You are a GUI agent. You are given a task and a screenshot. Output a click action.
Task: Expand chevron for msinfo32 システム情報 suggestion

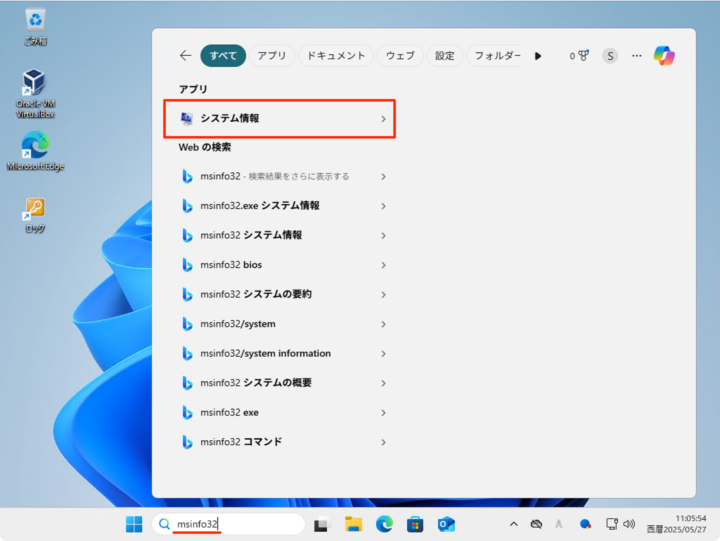(383, 236)
